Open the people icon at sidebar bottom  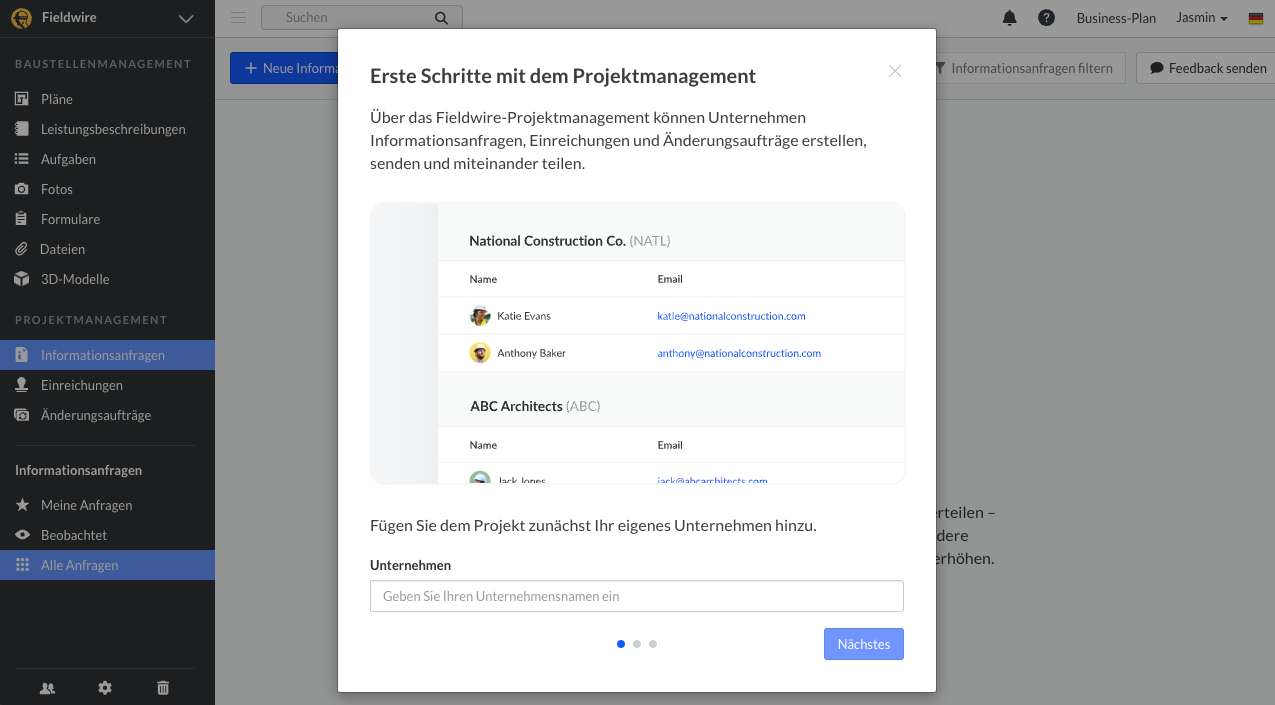(x=47, y=688)
